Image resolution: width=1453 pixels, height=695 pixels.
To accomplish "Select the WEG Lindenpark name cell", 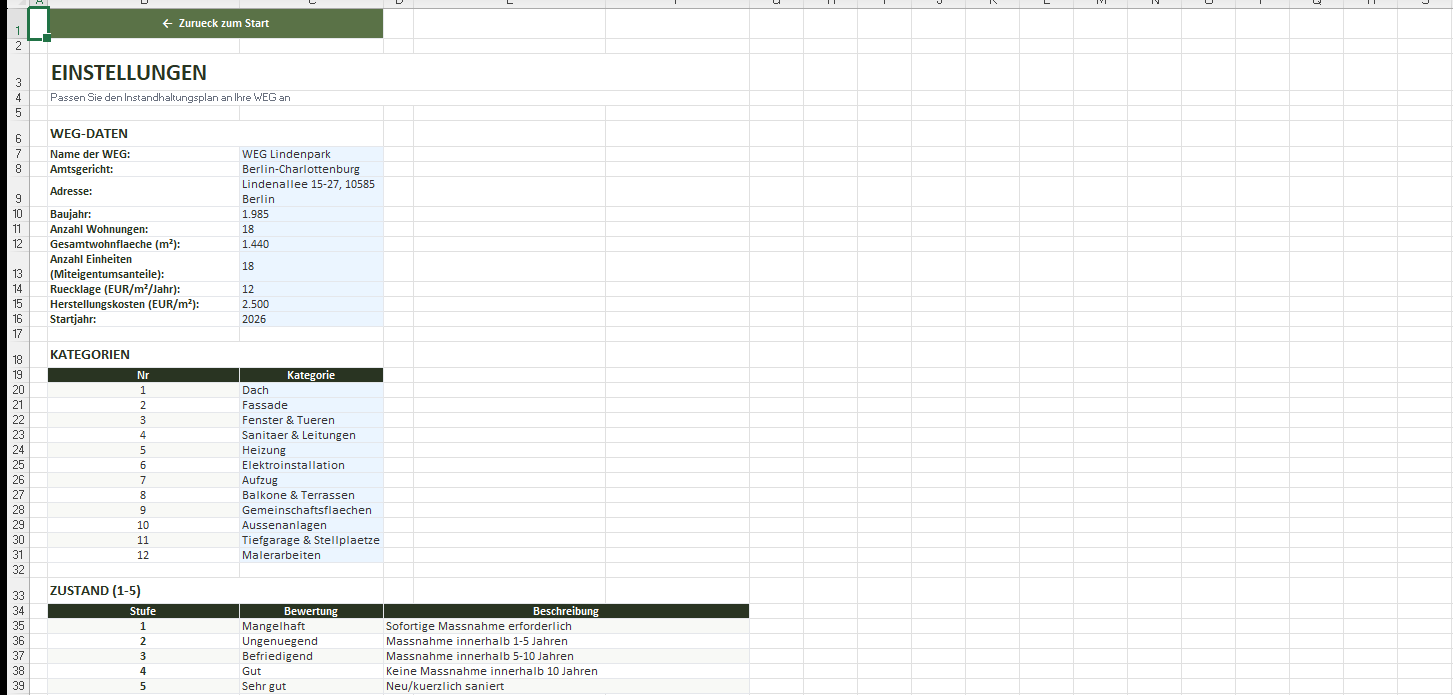I will click(310, 154).
